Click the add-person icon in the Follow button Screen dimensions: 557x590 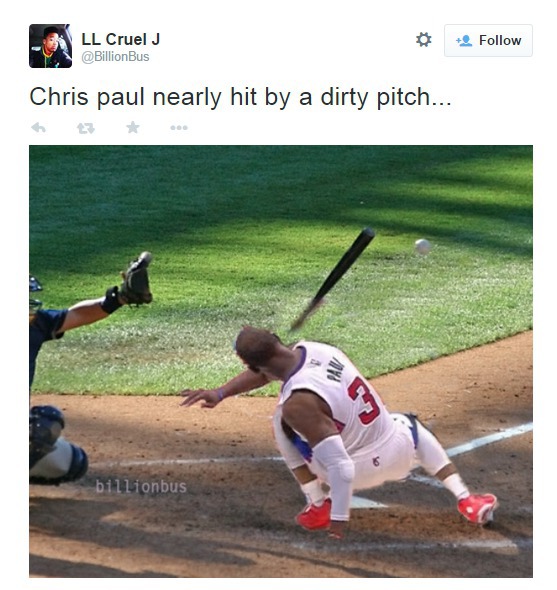(464, 41)
